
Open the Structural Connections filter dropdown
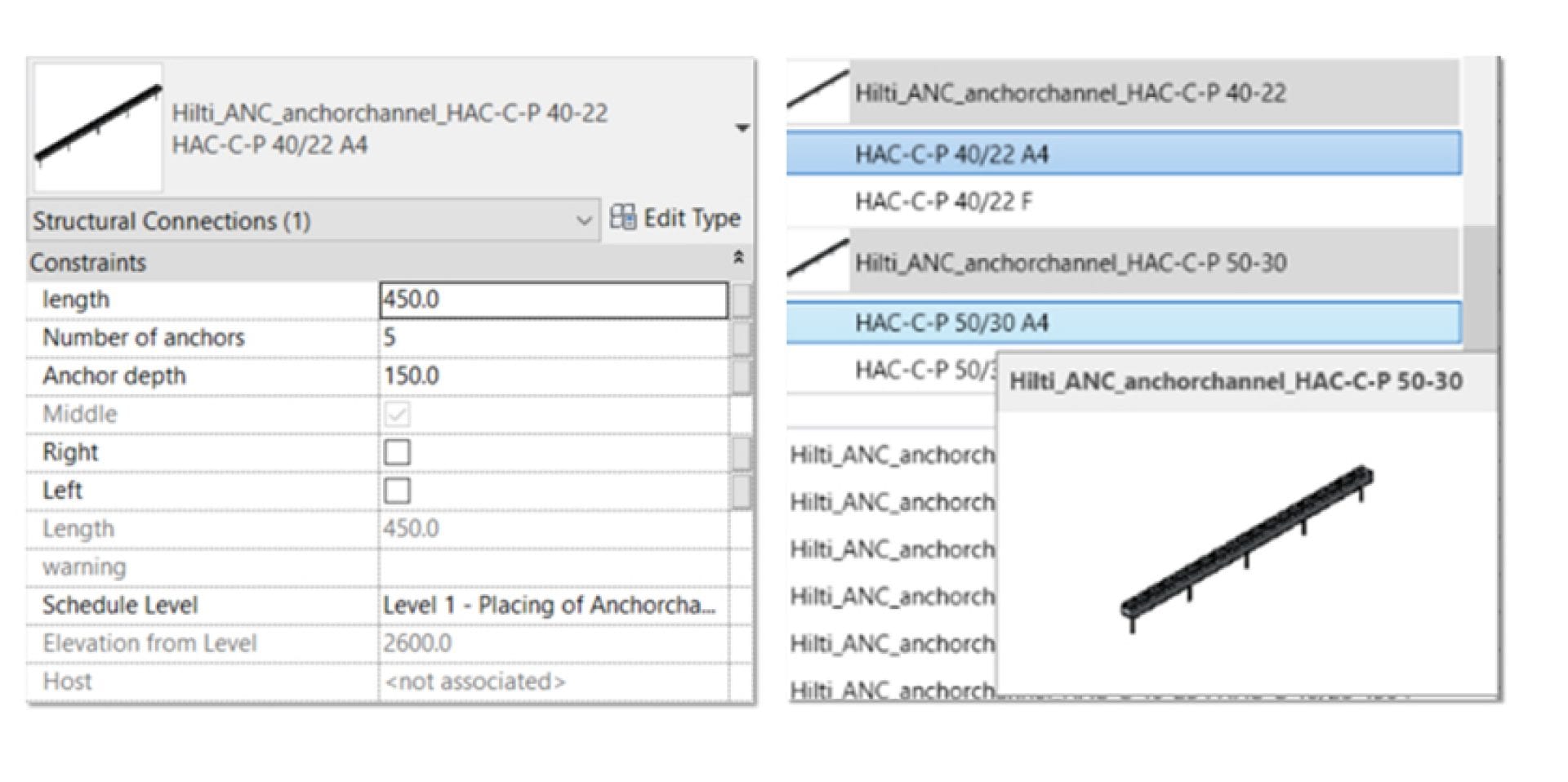583,221
